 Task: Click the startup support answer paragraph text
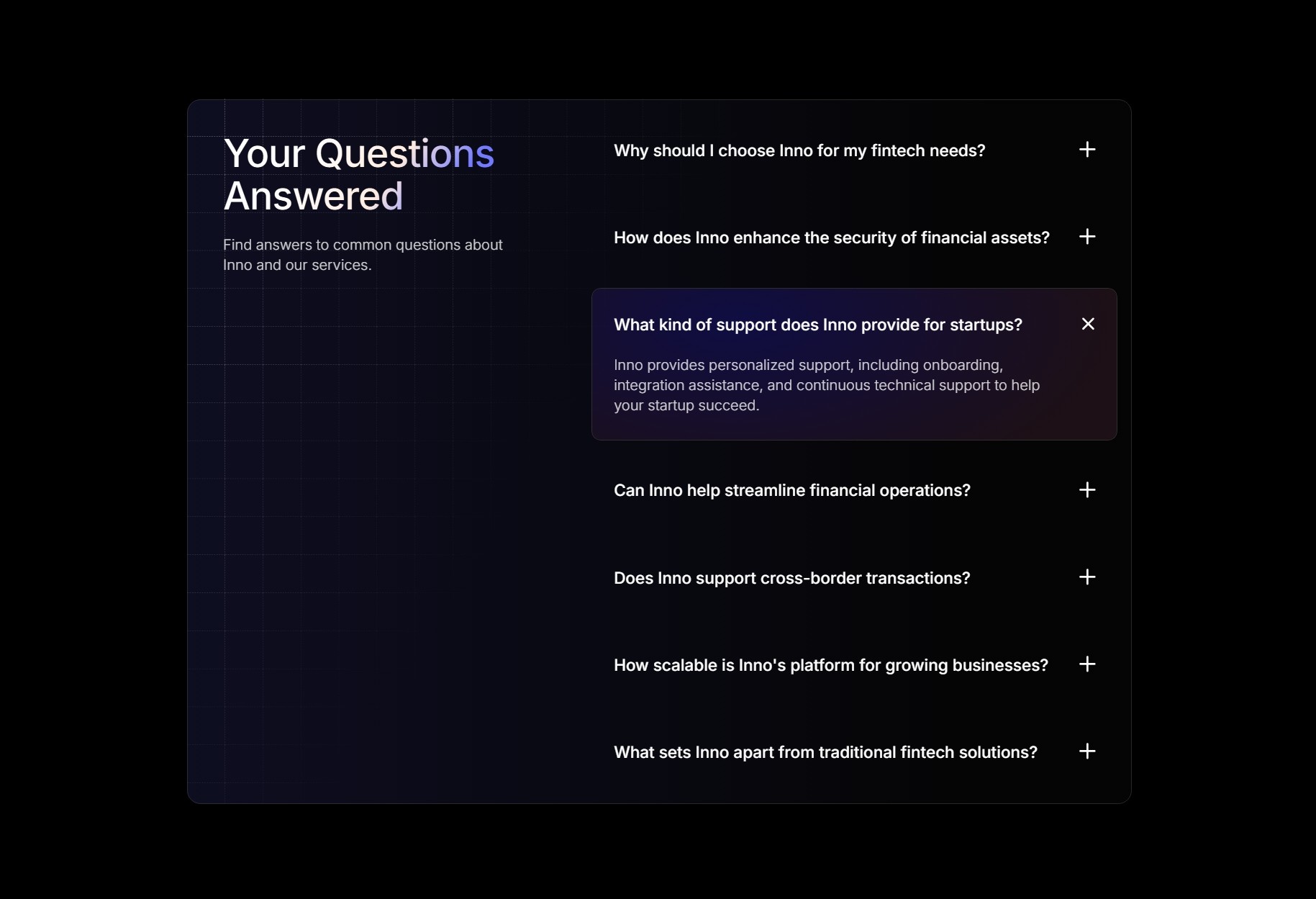coord(827,385)
